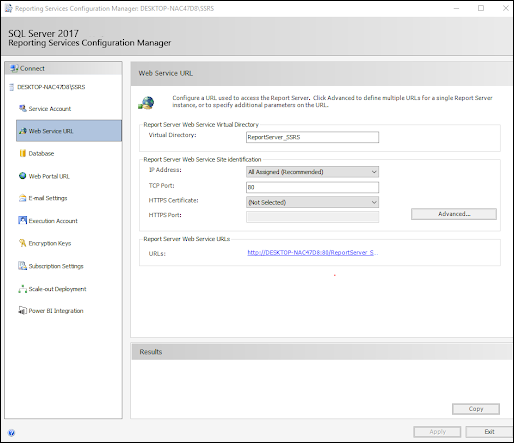514x443 pixels.
Task: Click the Power BI Integration icon
Action: point(22,310)
